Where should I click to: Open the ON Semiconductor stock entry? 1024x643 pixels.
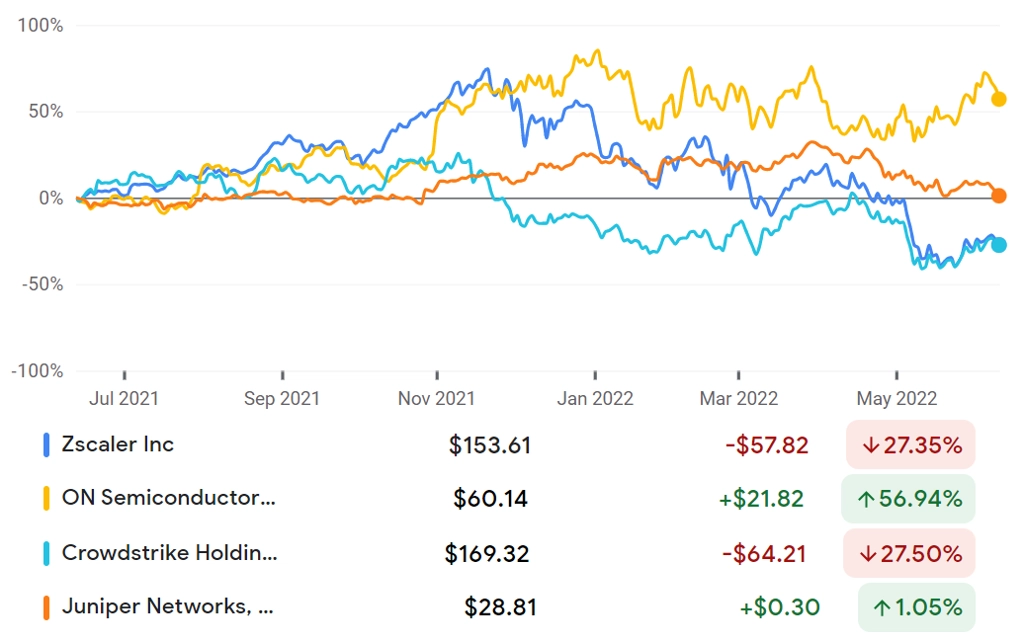click(x=168, y=498)
